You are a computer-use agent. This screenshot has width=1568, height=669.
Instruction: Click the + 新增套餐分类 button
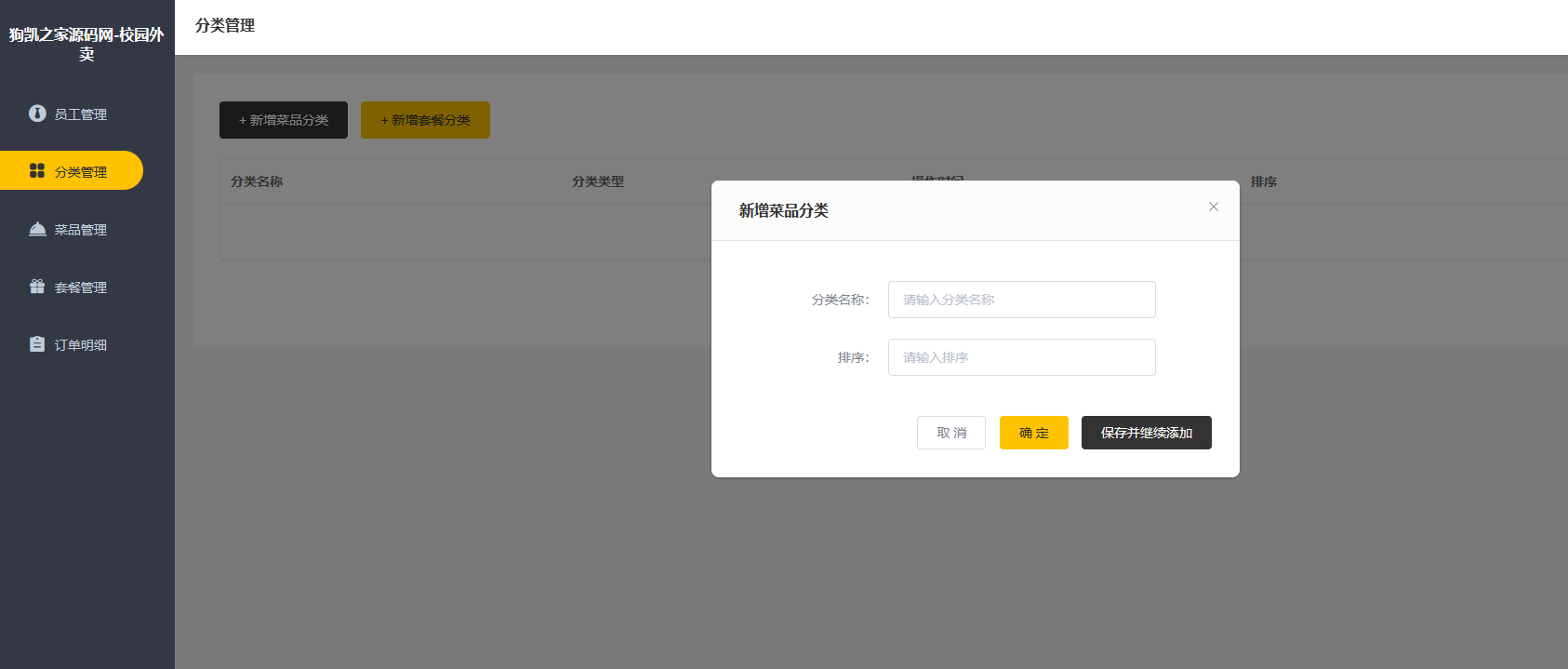425,120
